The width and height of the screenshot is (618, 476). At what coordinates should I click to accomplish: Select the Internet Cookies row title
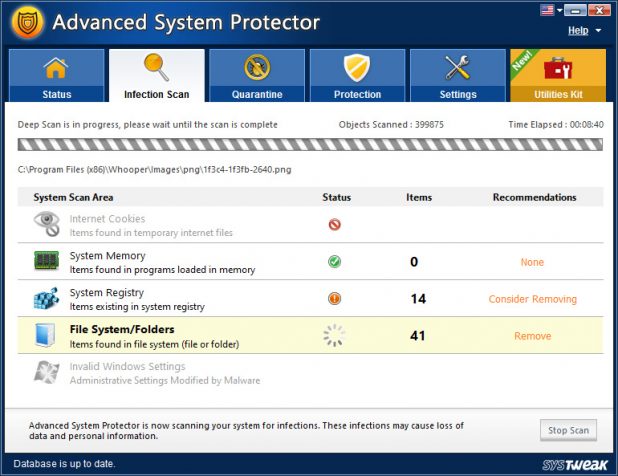[107, 219]
